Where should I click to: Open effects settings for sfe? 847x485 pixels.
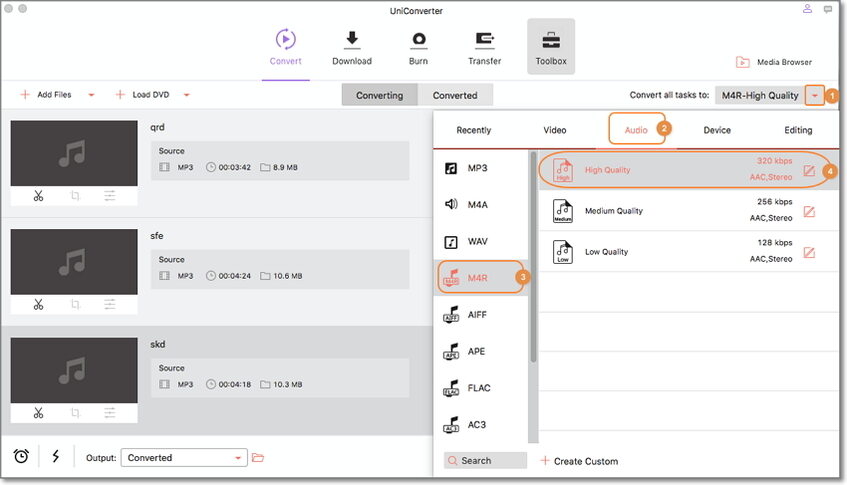coord(110,305)
